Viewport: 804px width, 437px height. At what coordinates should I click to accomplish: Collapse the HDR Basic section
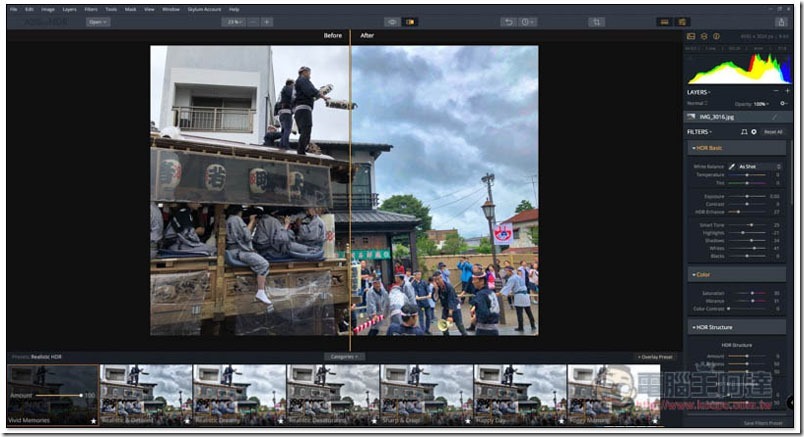[736, 148]
